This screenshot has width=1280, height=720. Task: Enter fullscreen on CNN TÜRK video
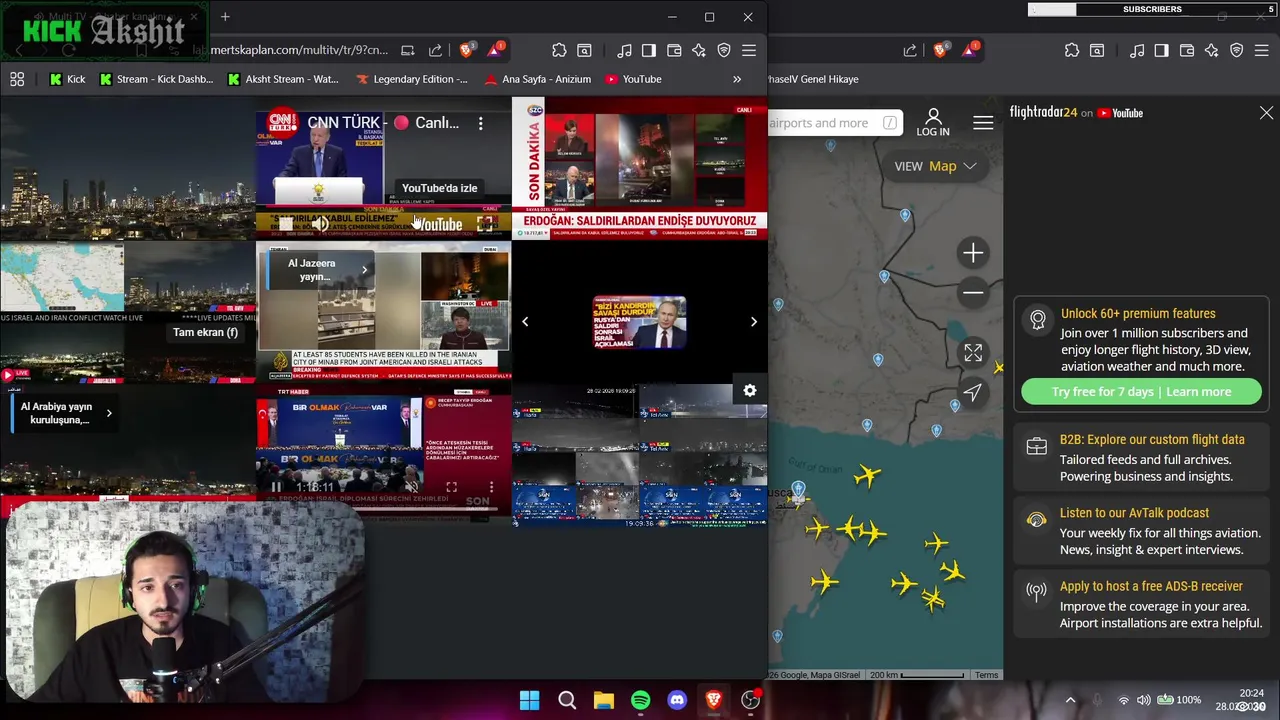point(485,224)
